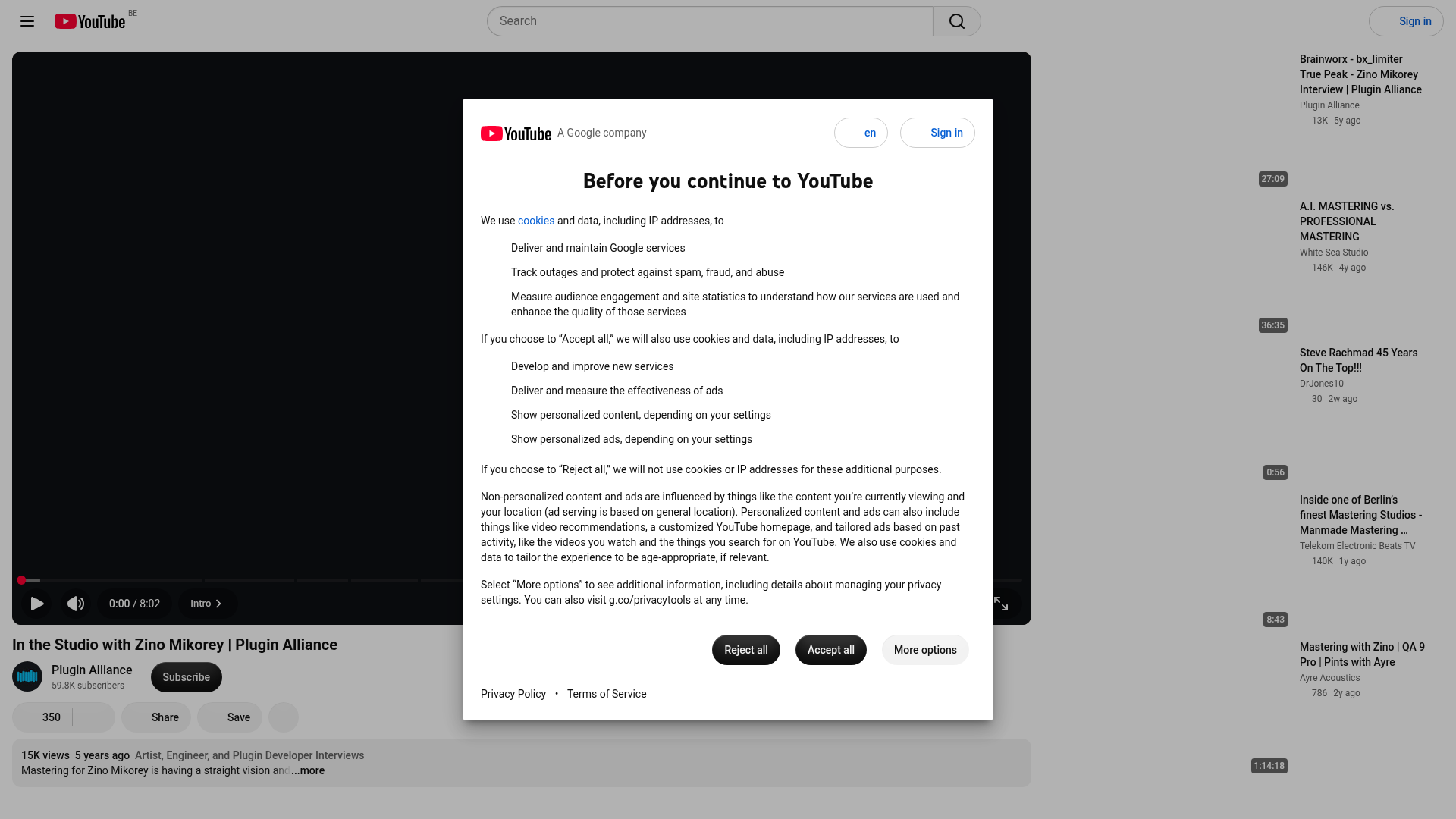This screenshot has height=819, width=1456.
Task: Click the 0:56 duration badge
Action: 1276,472
